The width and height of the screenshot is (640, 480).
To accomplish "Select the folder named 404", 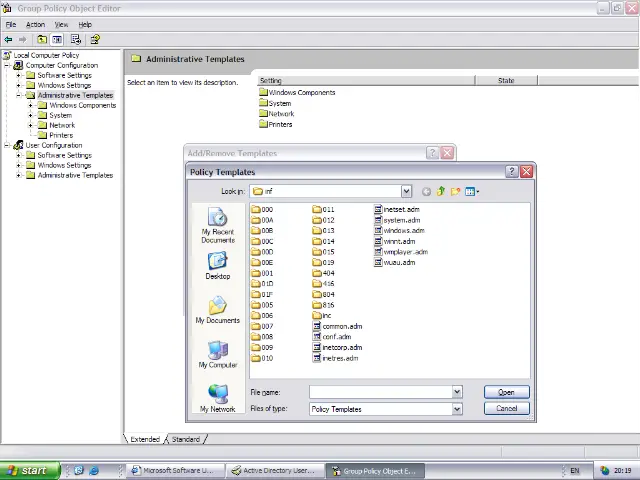I will pos(324,273).
